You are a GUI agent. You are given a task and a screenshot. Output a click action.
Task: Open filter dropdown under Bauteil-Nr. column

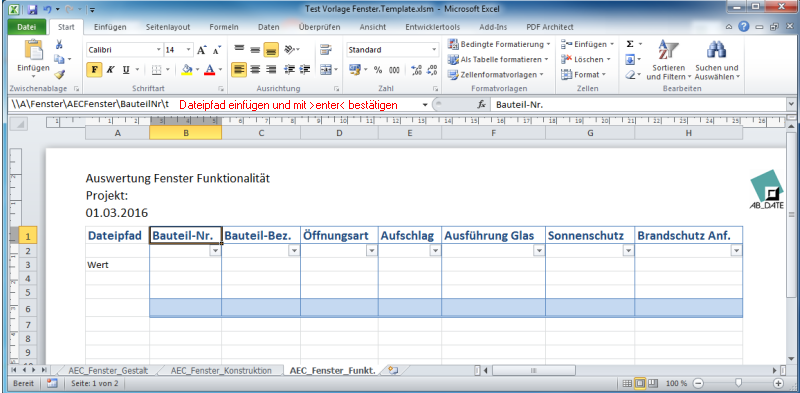click(215, 251)
